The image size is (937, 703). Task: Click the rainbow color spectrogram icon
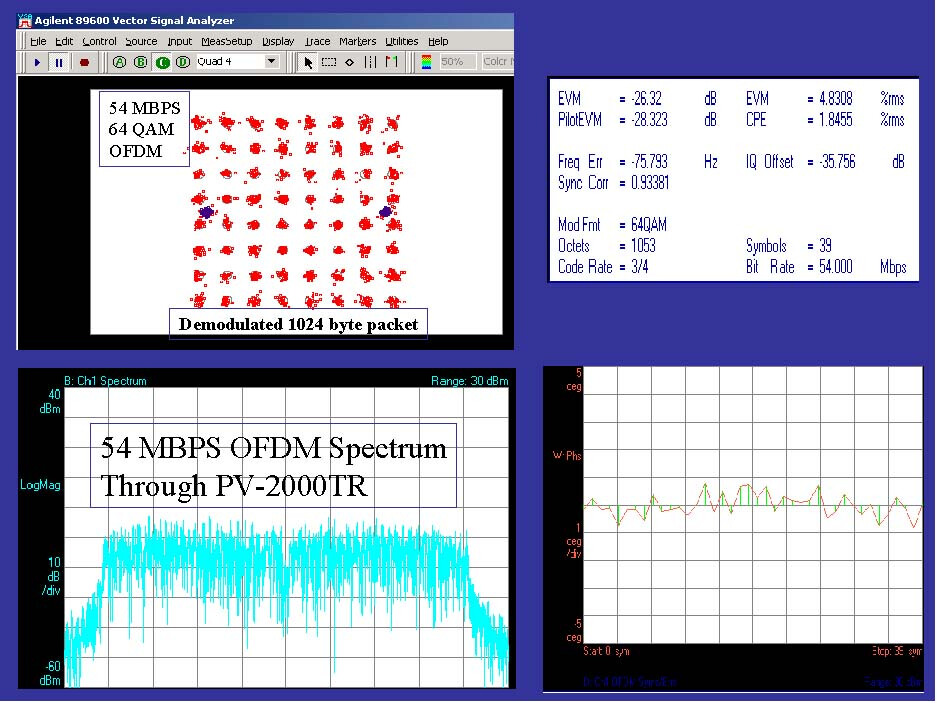click(426, 62)
